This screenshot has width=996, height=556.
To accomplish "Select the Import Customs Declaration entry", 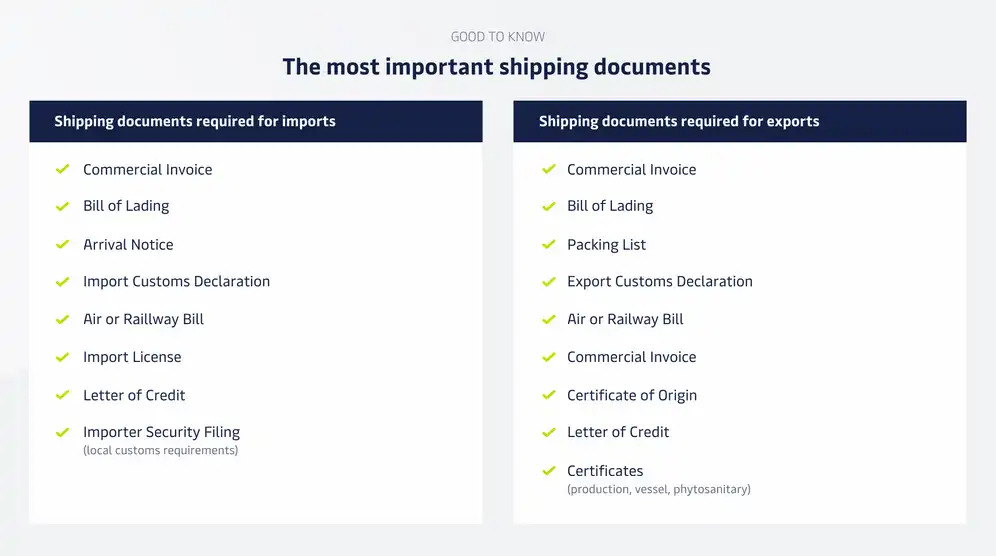I will [x=177, y=281].
